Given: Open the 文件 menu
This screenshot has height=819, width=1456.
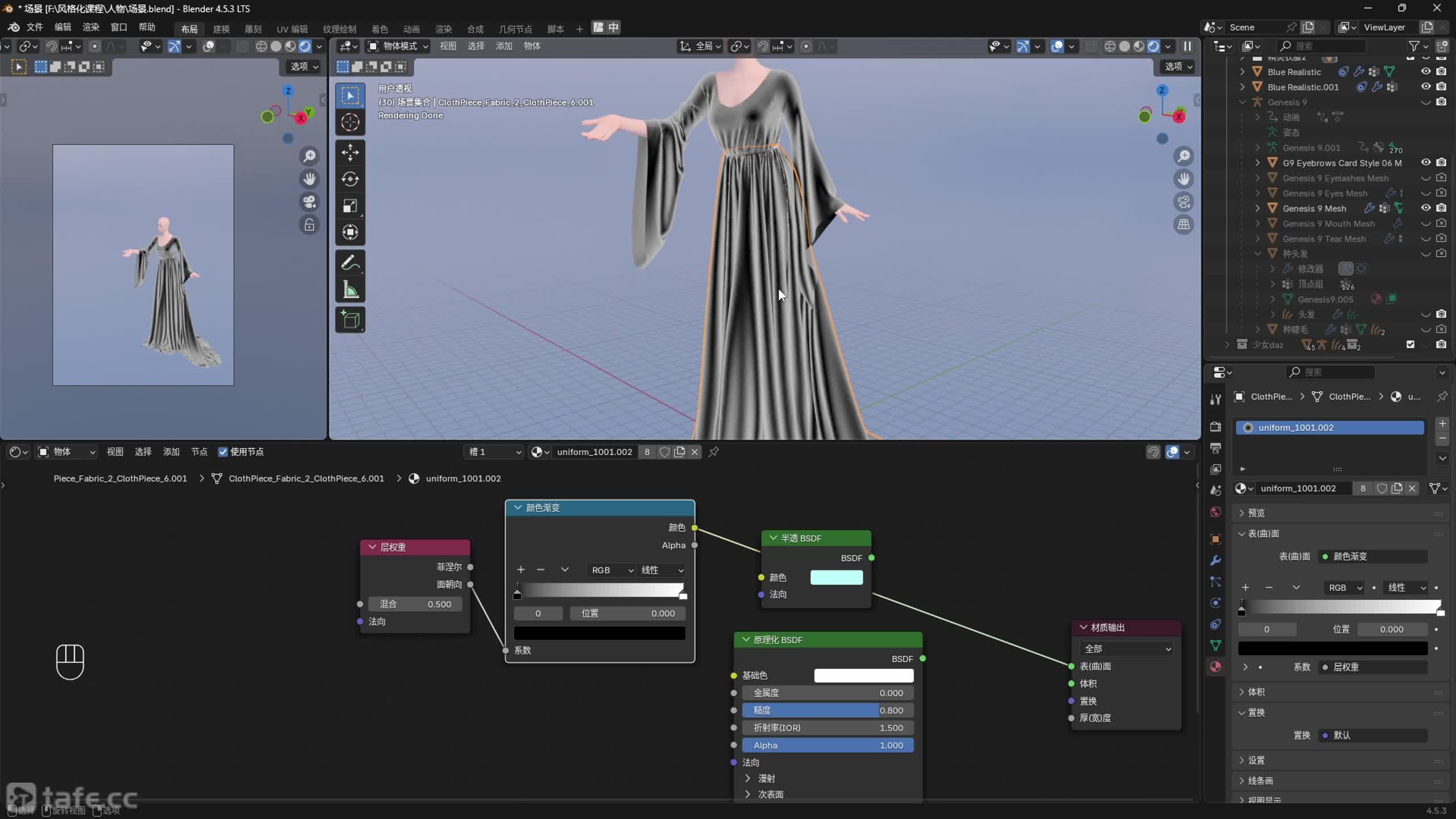Looking at the screenshot, I should (x=34, y=27).
